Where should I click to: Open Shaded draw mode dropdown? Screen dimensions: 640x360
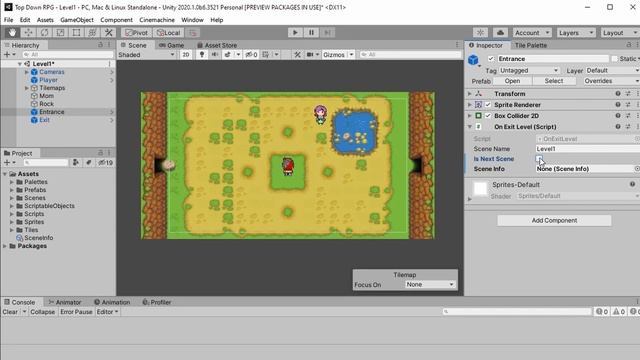point(147,55)
